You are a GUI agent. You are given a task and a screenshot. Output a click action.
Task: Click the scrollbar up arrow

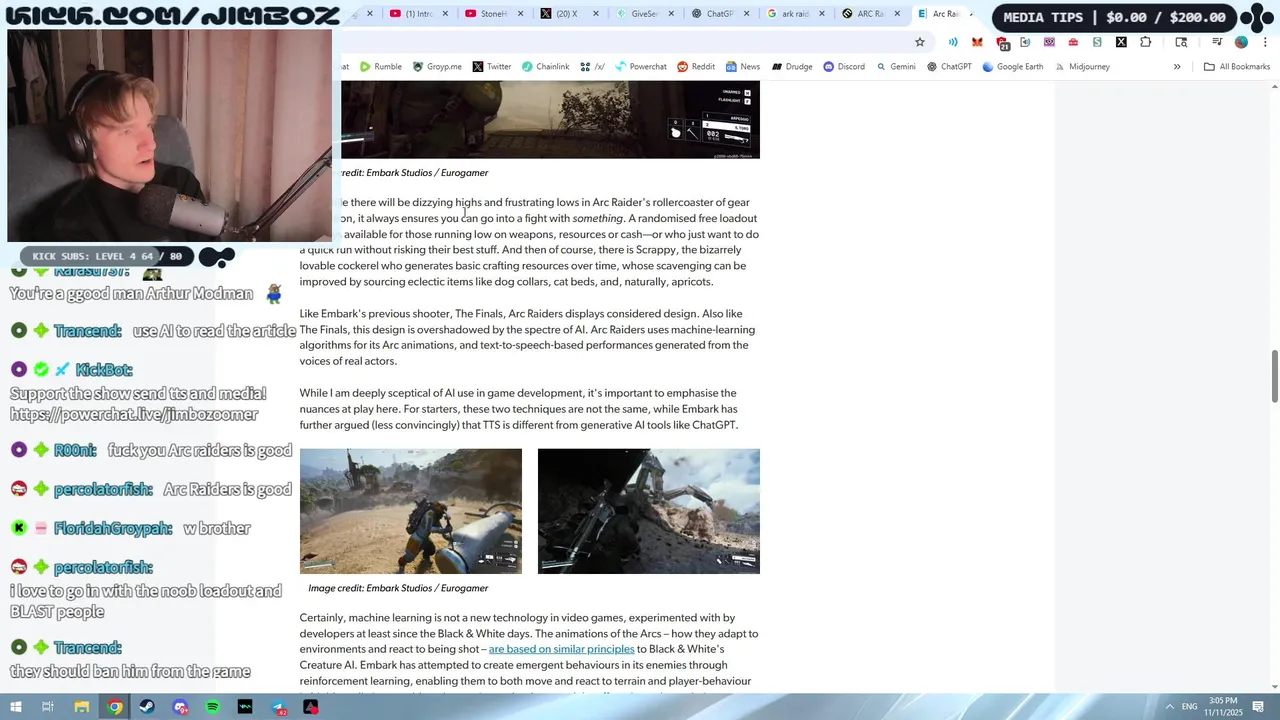(1274, 86)
